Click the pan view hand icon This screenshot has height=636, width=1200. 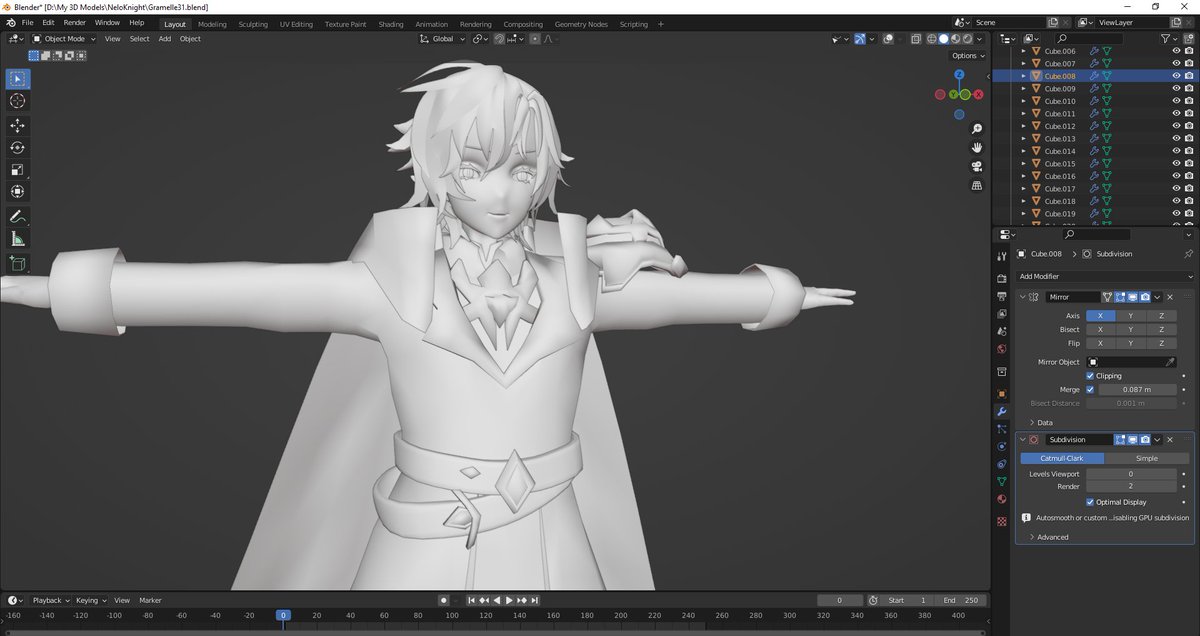pos(976,147)
